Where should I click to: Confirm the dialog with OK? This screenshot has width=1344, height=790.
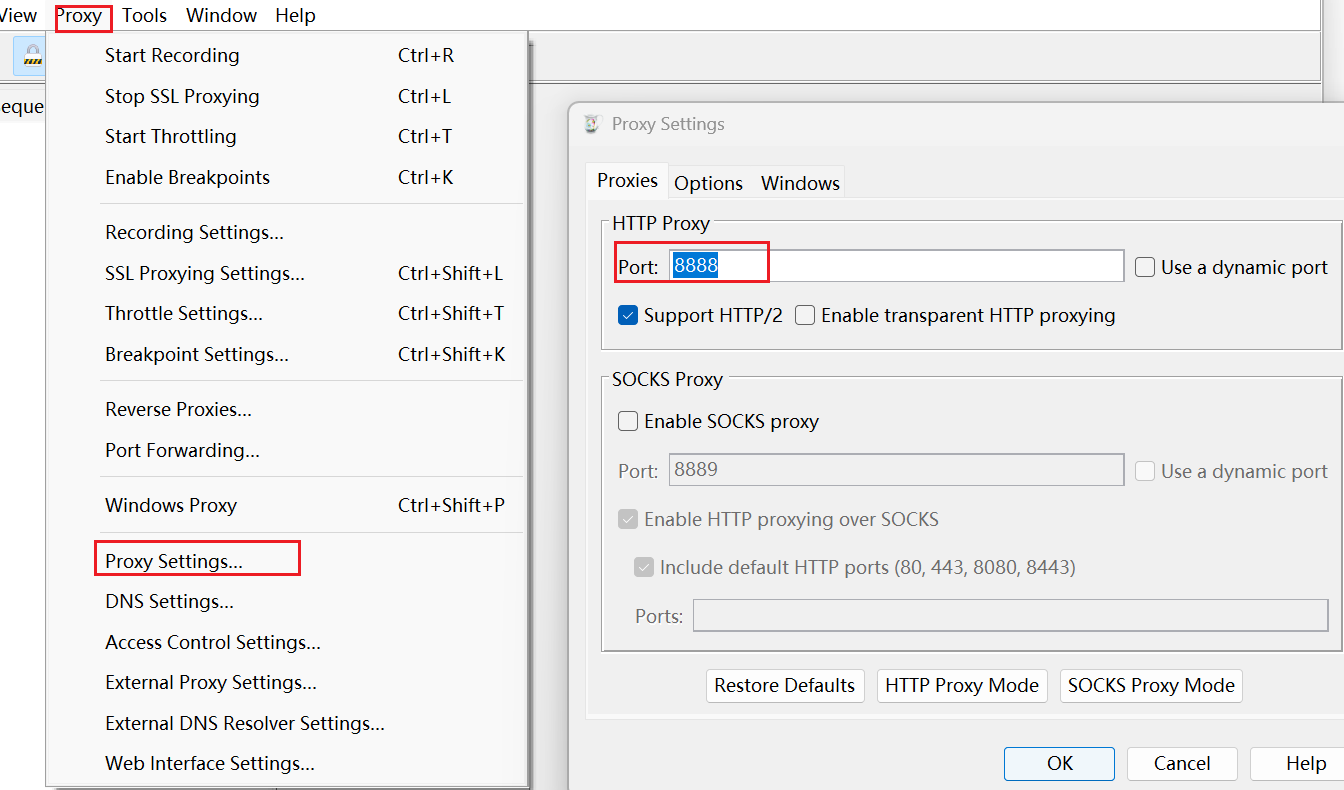click(x=1059, y=764)
